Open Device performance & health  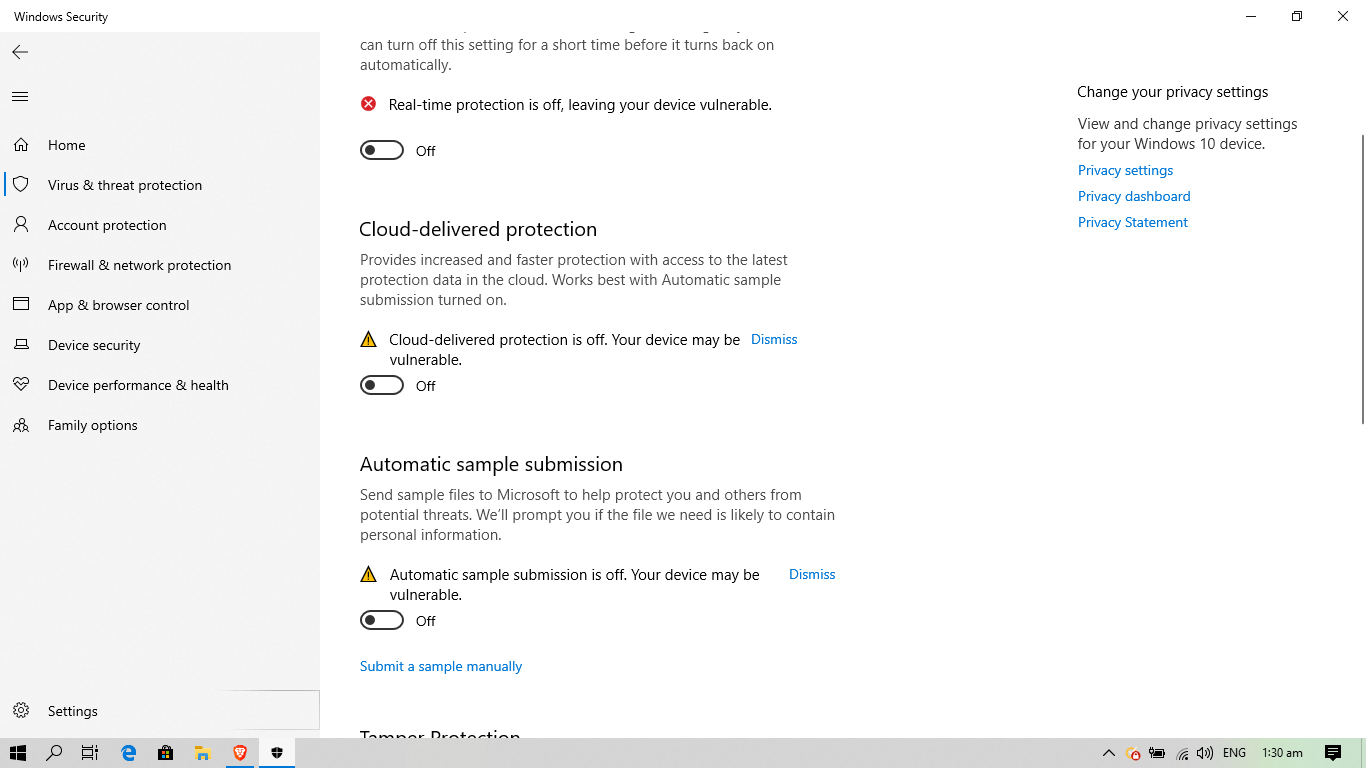click(x=160, y=385)
